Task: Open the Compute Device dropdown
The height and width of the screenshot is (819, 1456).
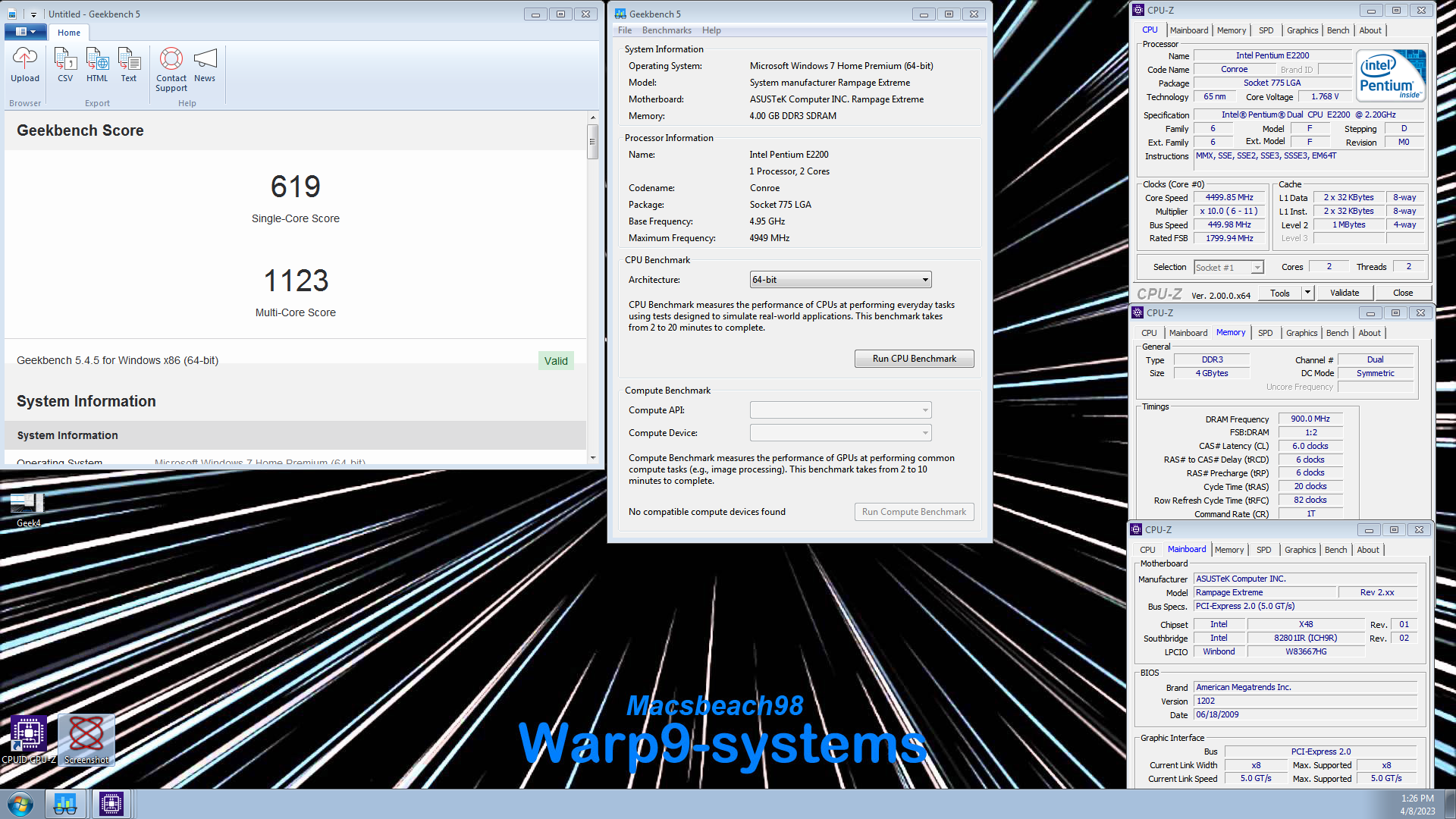Action: coord(840,433)
